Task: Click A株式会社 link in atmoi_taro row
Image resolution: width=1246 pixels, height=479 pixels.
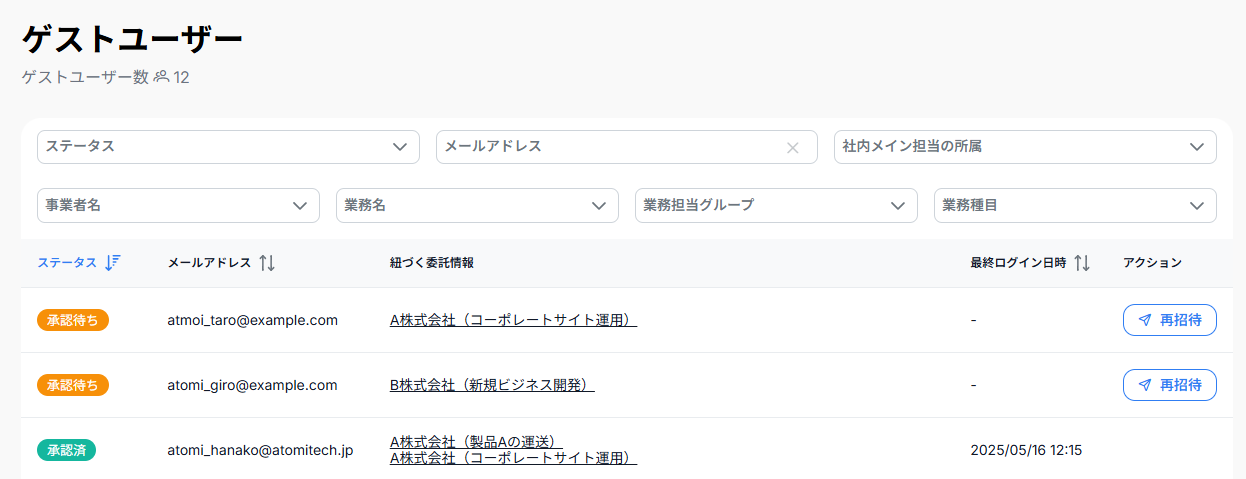Action: [513, 320]
